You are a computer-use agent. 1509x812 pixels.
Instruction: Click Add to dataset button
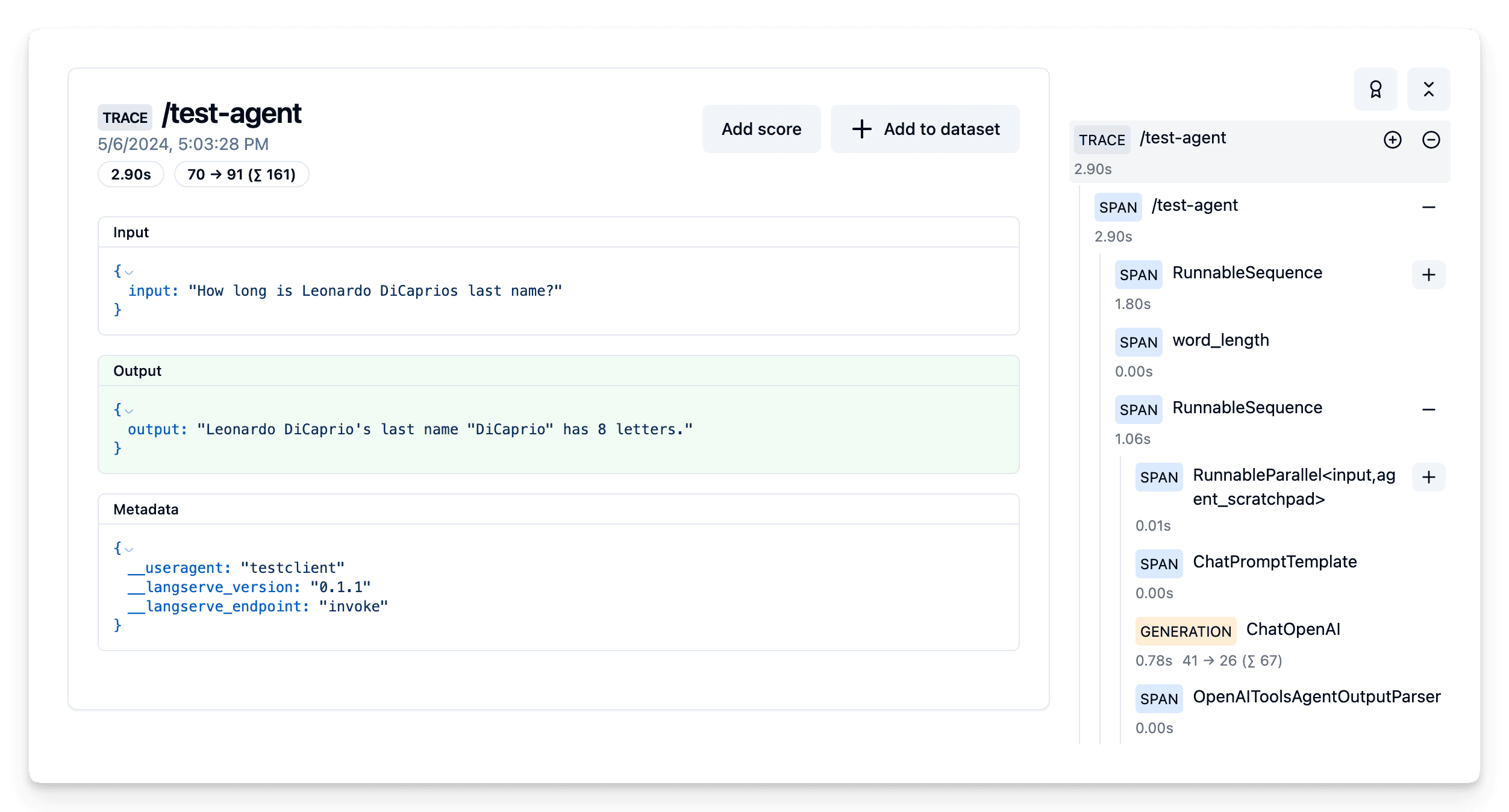pyautogui.click(x=925, y=129)
